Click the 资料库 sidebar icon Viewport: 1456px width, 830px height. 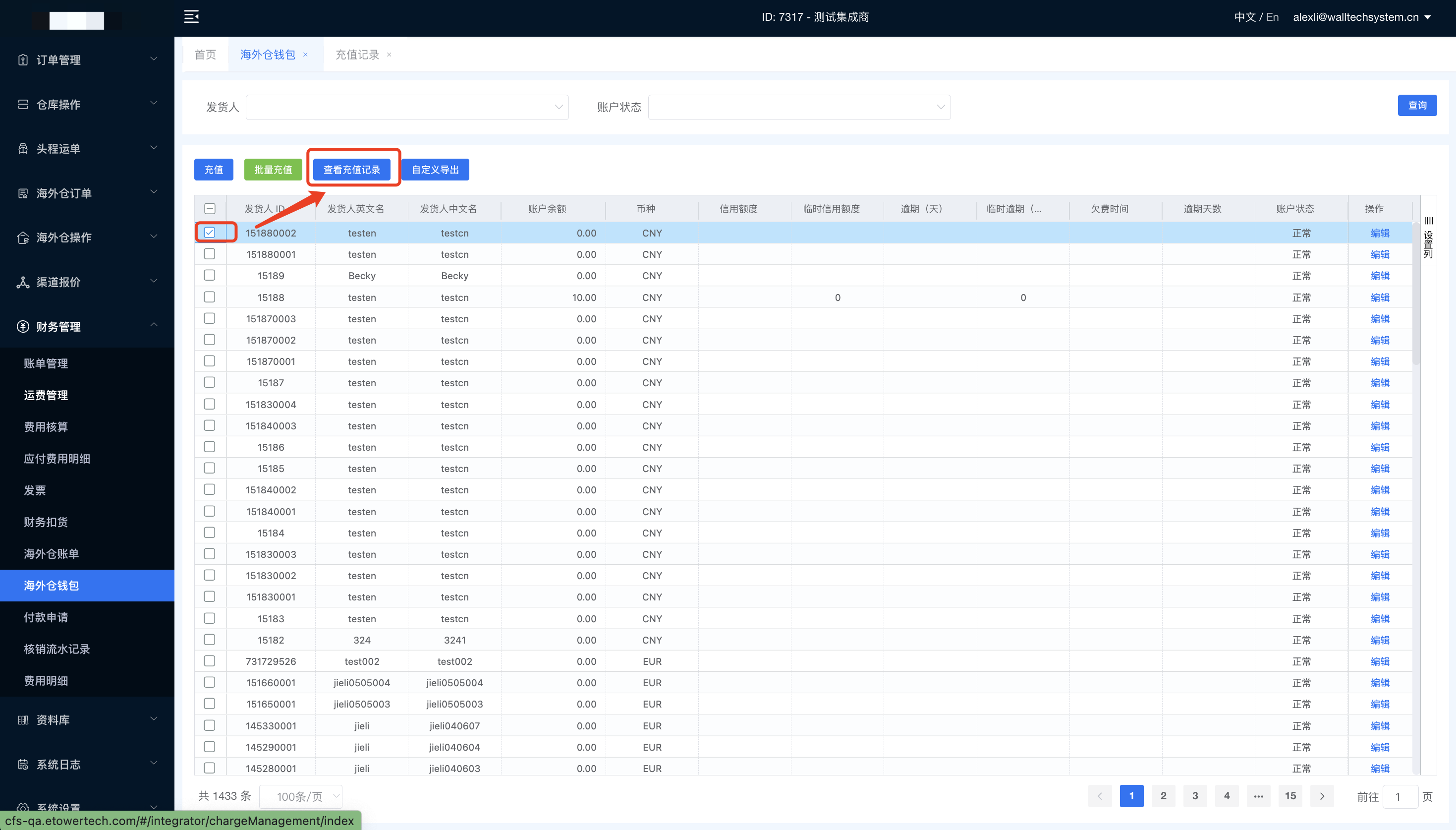pyautogui.click(x=23, y=720)
